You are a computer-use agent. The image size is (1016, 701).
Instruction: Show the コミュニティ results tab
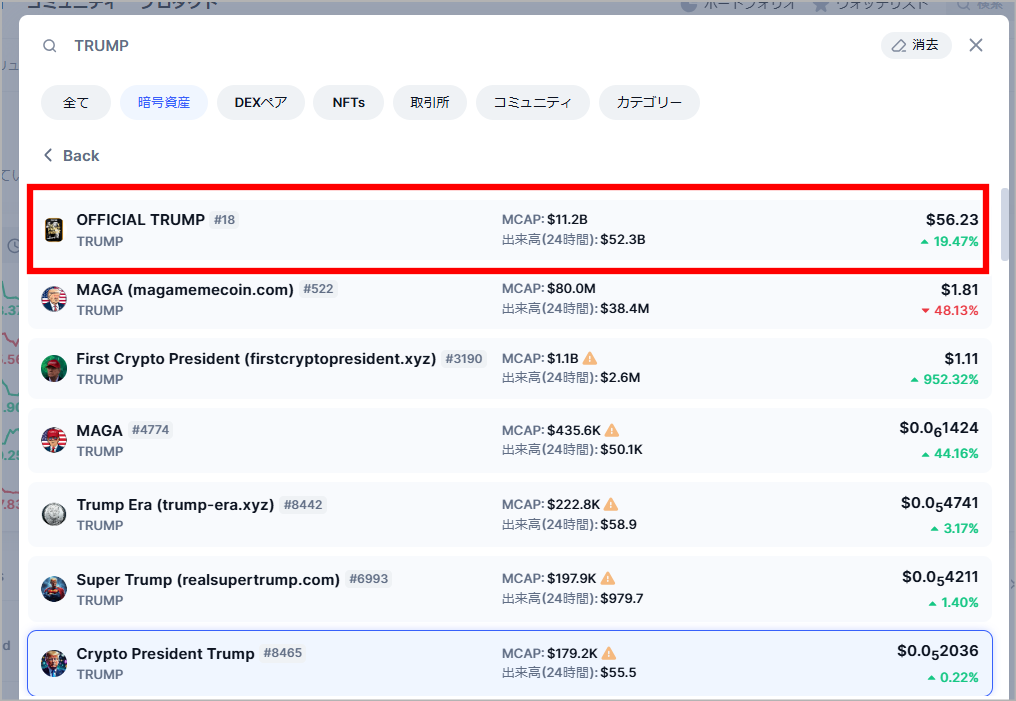pyautogui.click(x=533, y=102)
